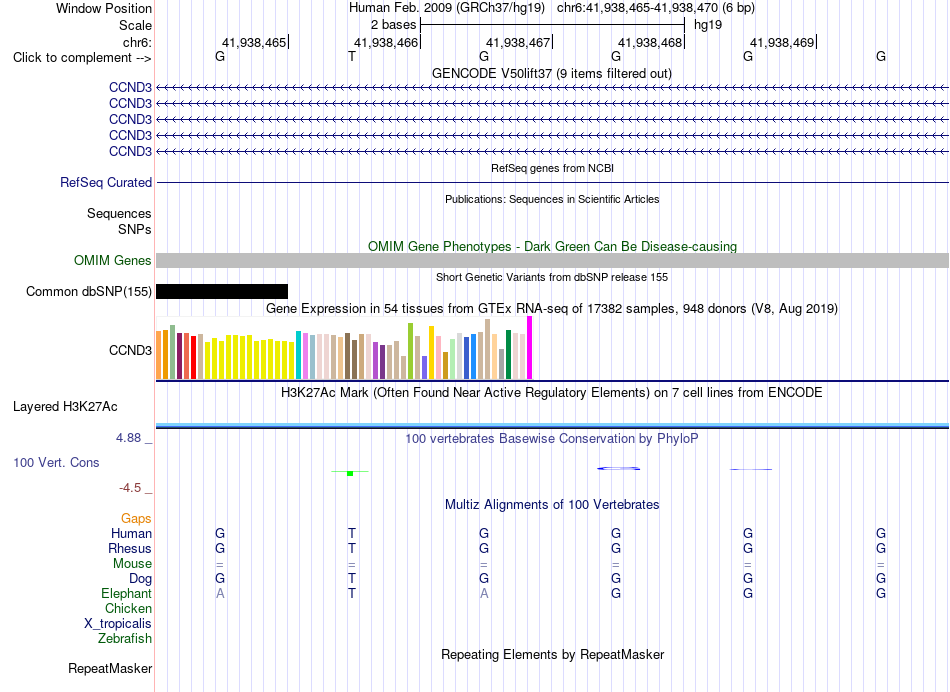The height and width of the screenshot is (692, 950).
Task: Click the magenta bar in GTEx chart
Action: (x=530, y=348)
